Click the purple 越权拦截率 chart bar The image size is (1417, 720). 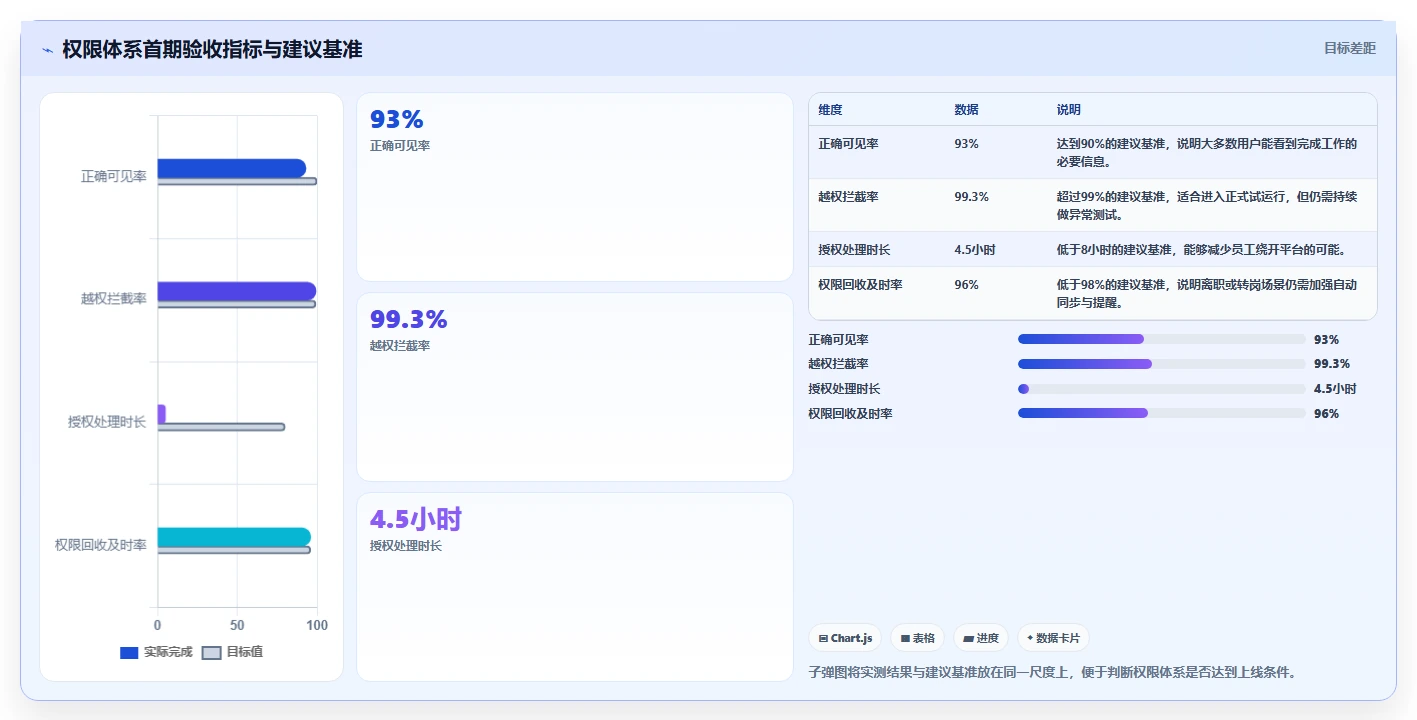coord(237,291)
